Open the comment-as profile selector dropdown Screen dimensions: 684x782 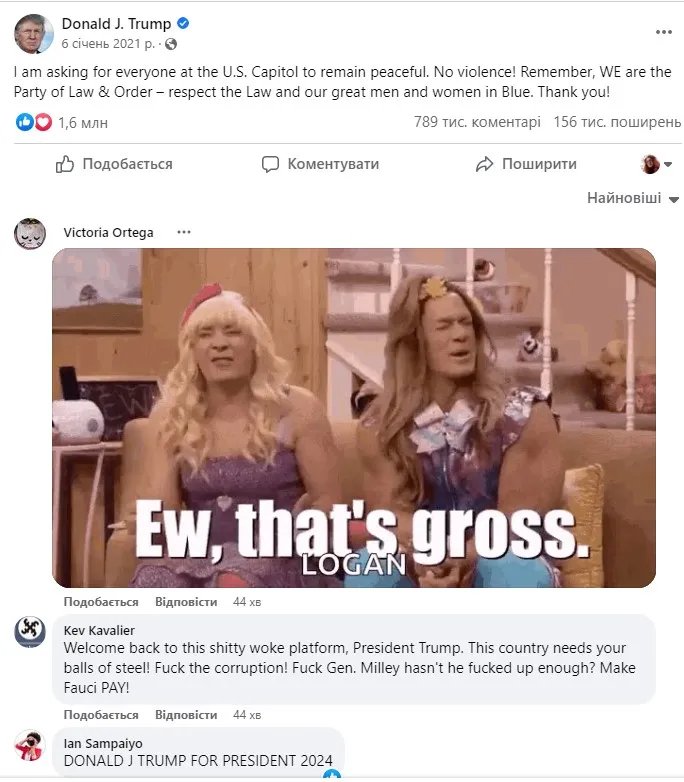[x=656, y=164]
